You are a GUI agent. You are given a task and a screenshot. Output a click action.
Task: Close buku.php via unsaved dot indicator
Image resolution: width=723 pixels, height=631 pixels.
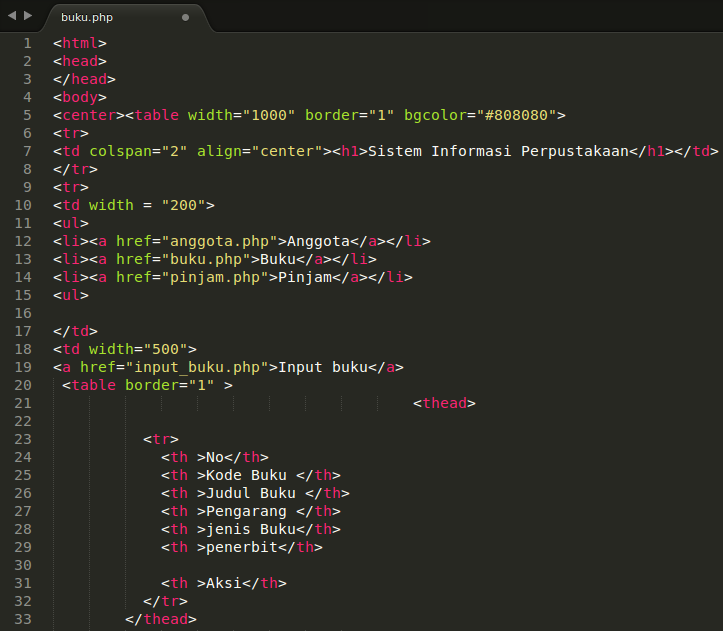(185, 18)
